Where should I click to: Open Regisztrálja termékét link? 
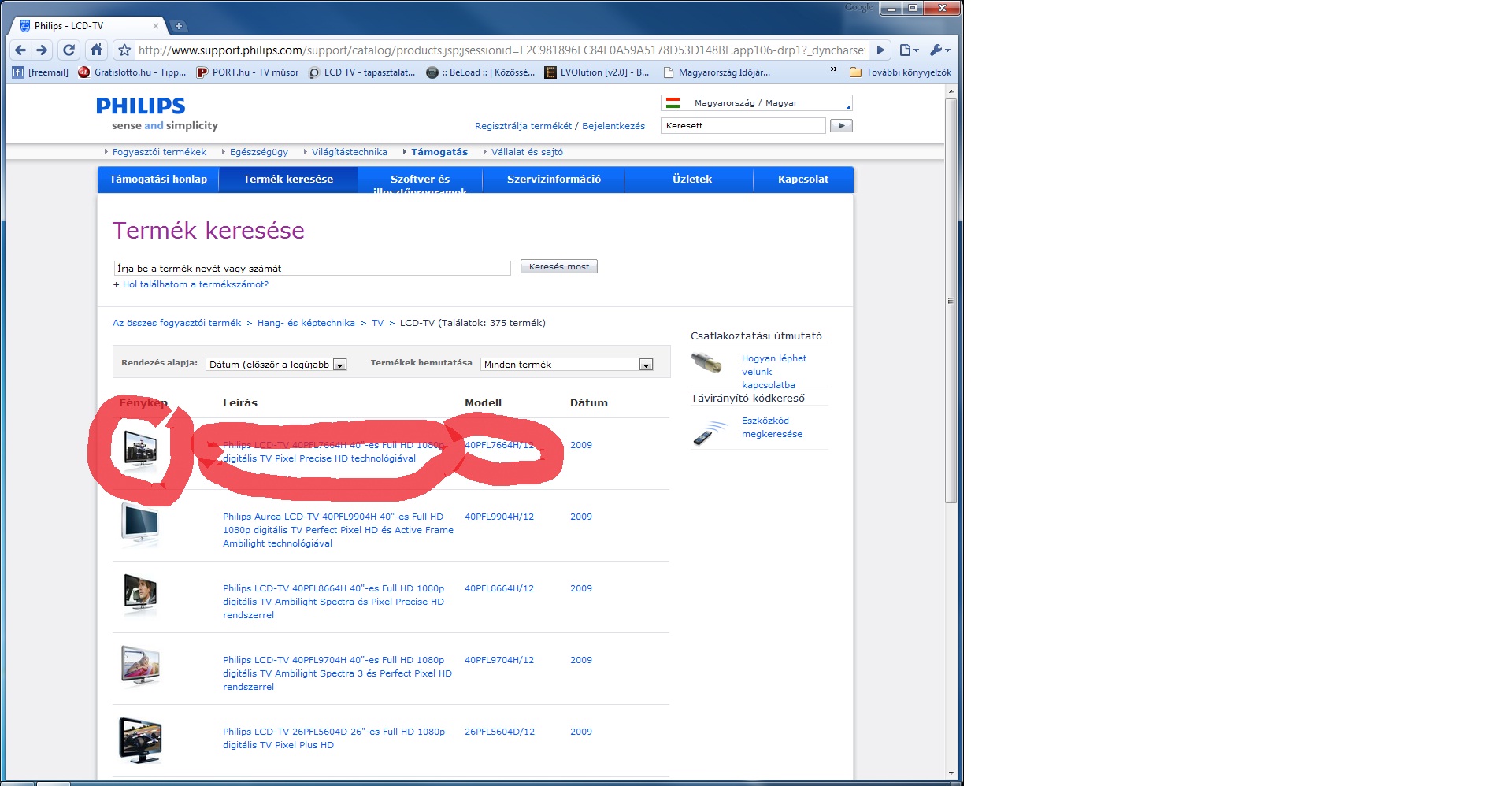point(523,126)
